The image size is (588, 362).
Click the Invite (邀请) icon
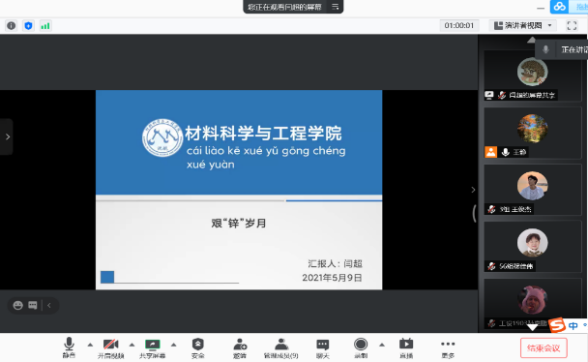(x=240, y=348)
